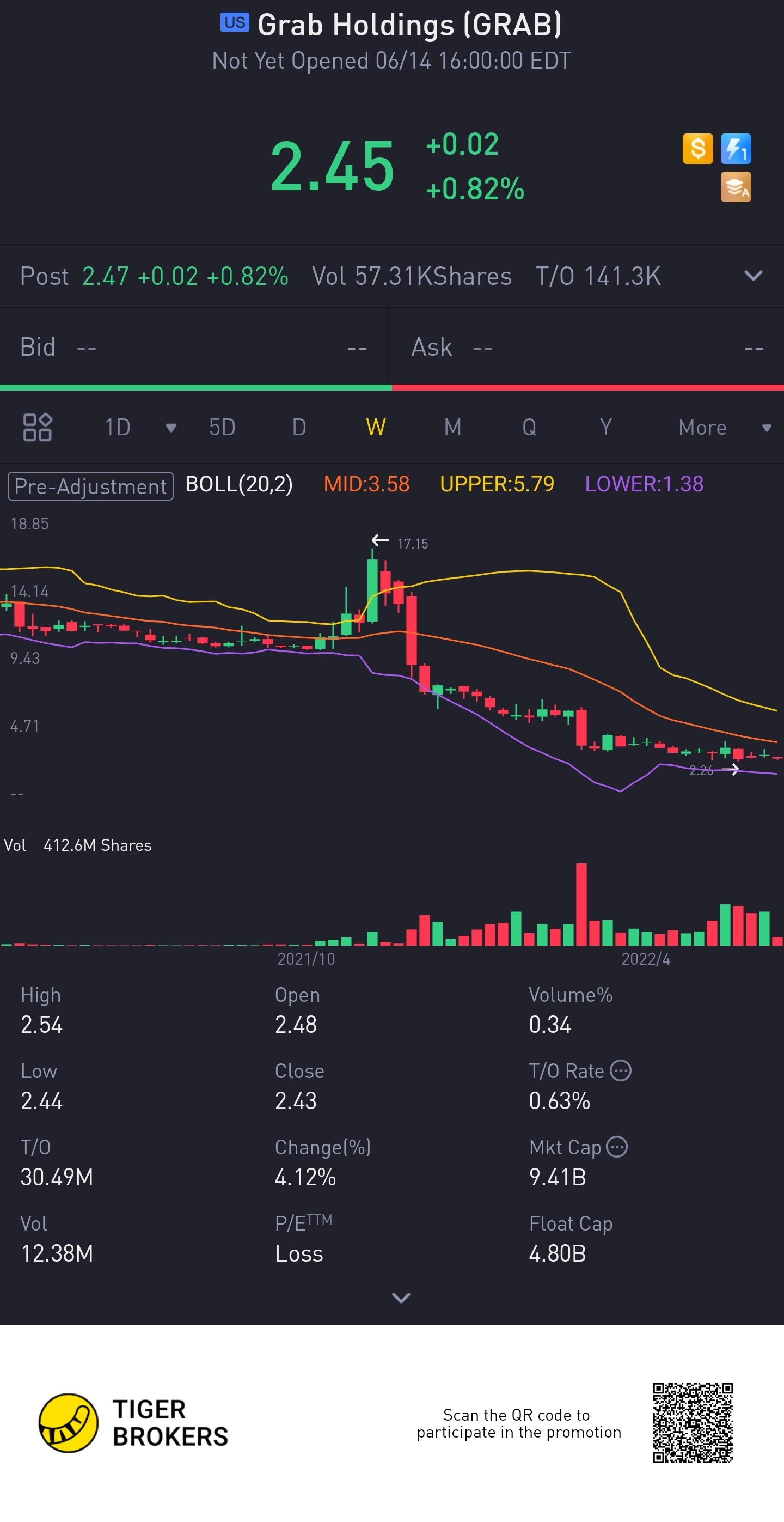Screen dimensions: 784x1522
Task: Select the Q quarterly chart tab
Action: point(529,427)
